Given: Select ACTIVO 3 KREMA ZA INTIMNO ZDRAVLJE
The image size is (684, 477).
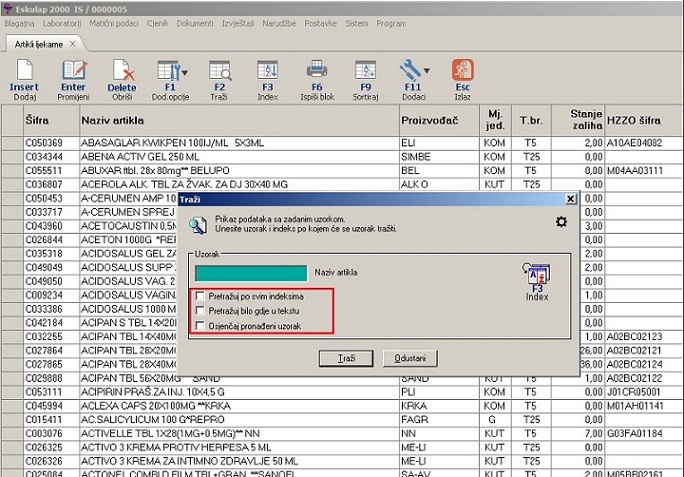Looking at the screenshot, I should point(342,461).
